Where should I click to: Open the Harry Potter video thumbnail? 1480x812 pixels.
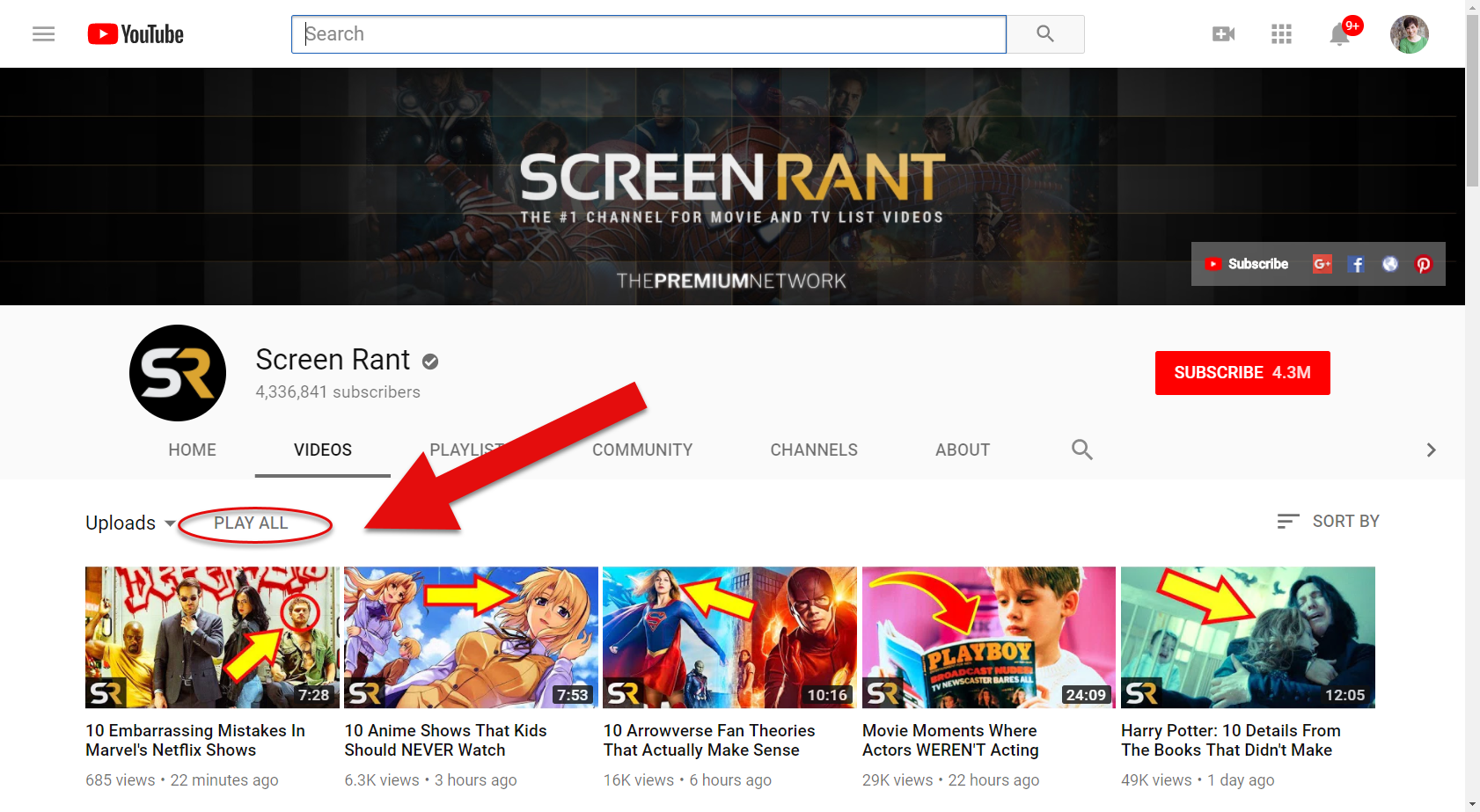point(1248,638)
